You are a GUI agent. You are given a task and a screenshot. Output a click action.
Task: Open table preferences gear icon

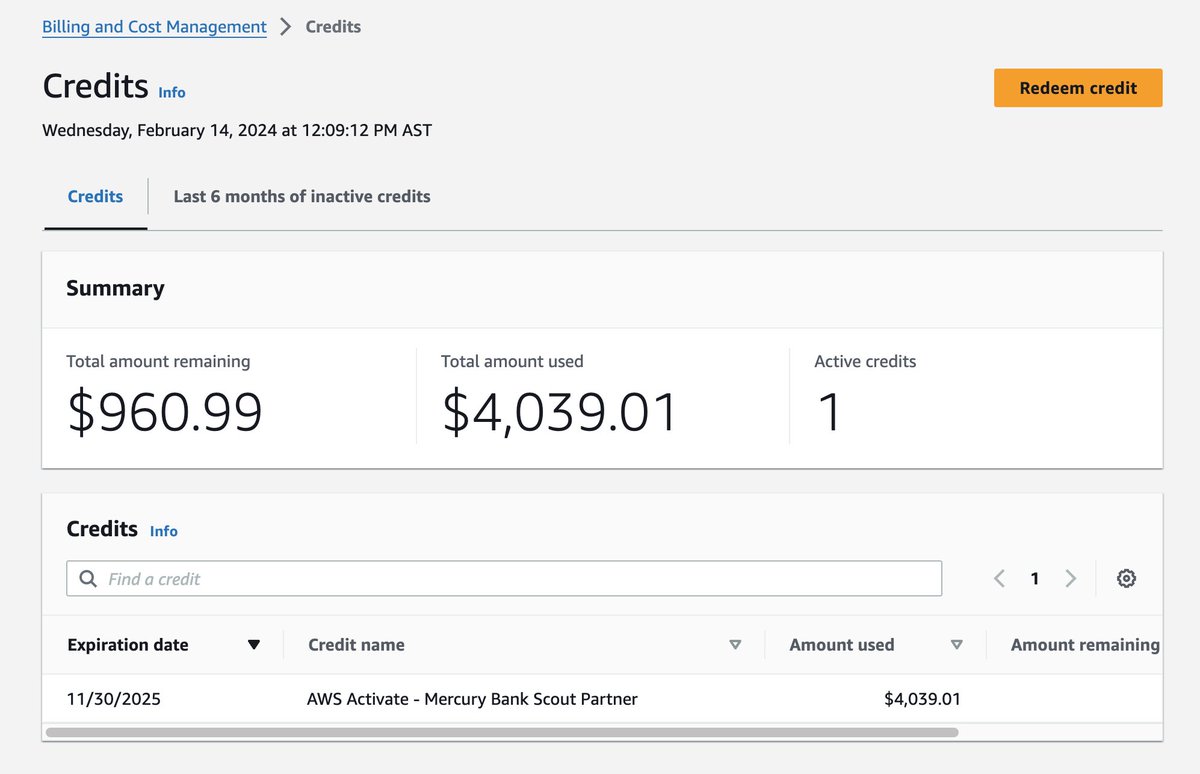tap(1126, 578)
